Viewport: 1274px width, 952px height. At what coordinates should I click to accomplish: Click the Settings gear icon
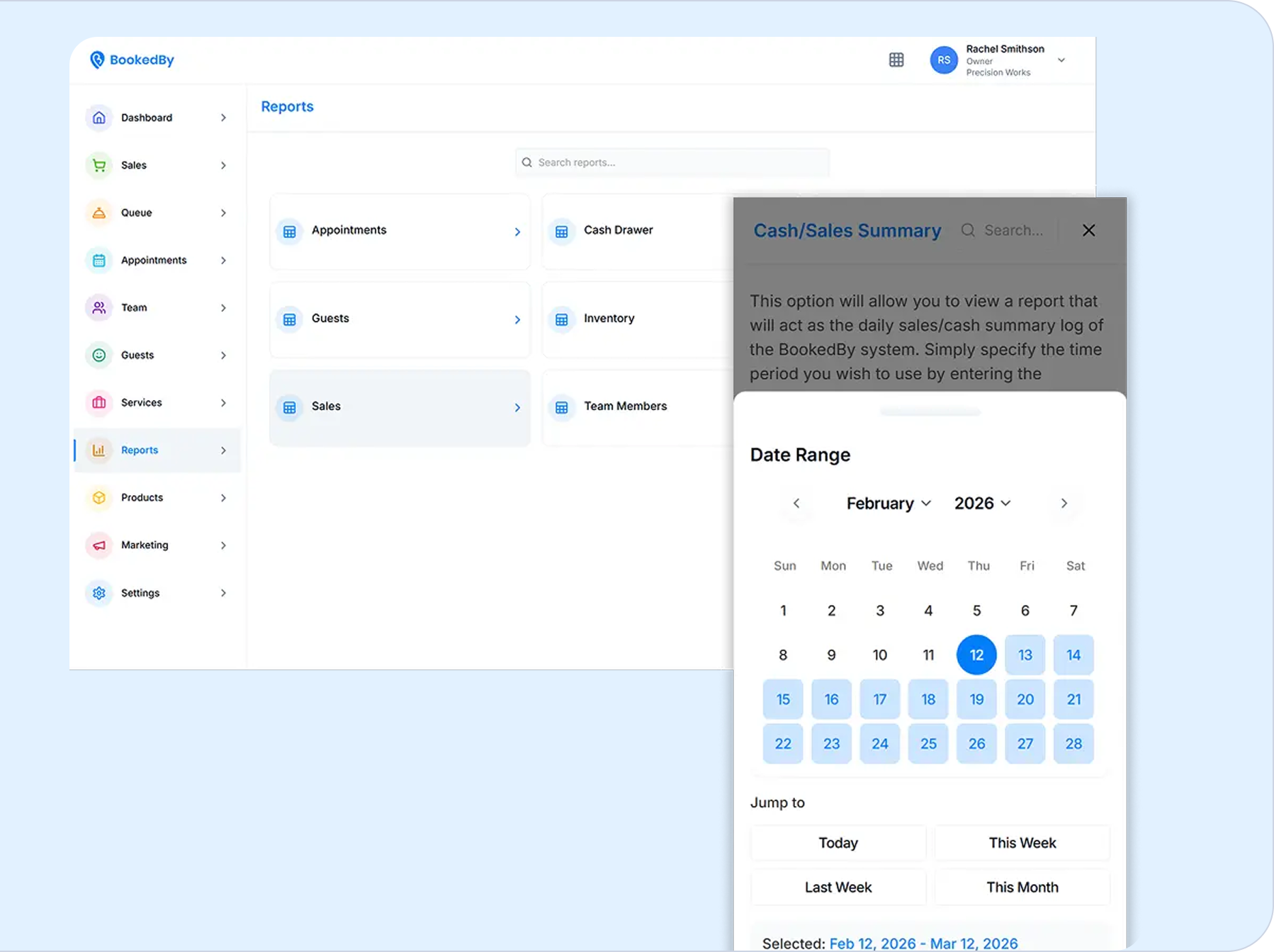click(x=99, y=593)
